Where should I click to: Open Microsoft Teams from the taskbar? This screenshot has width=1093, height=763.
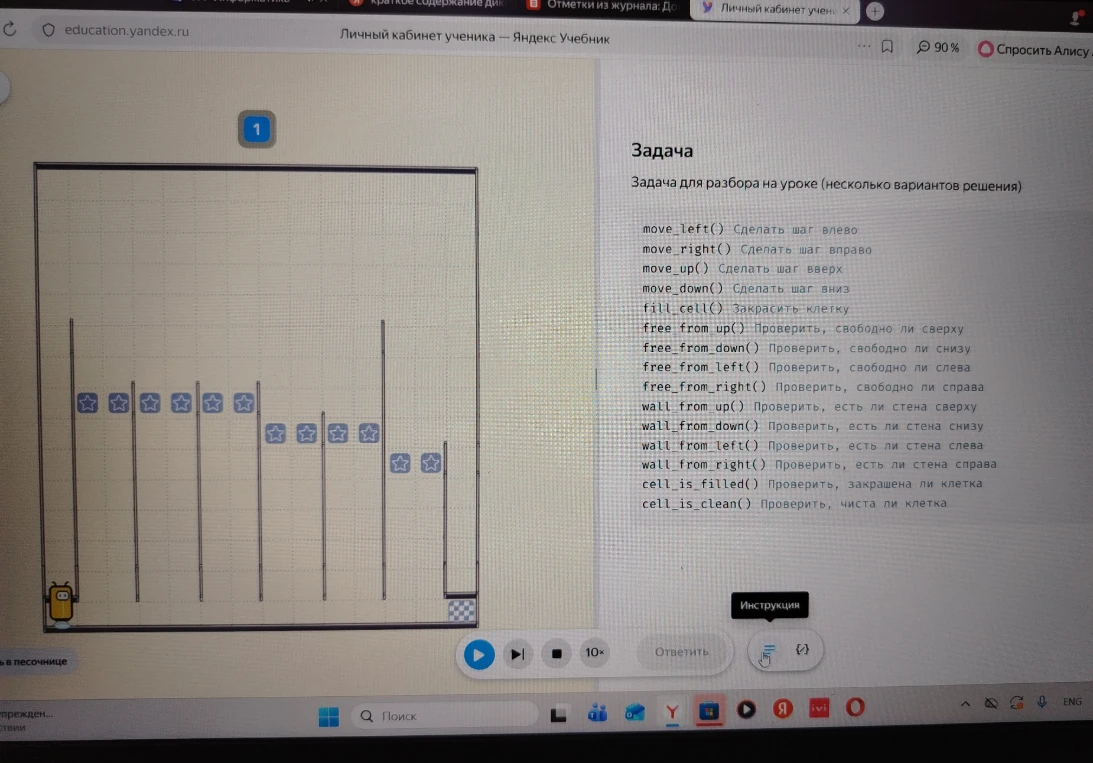click(x=597, y=713)
